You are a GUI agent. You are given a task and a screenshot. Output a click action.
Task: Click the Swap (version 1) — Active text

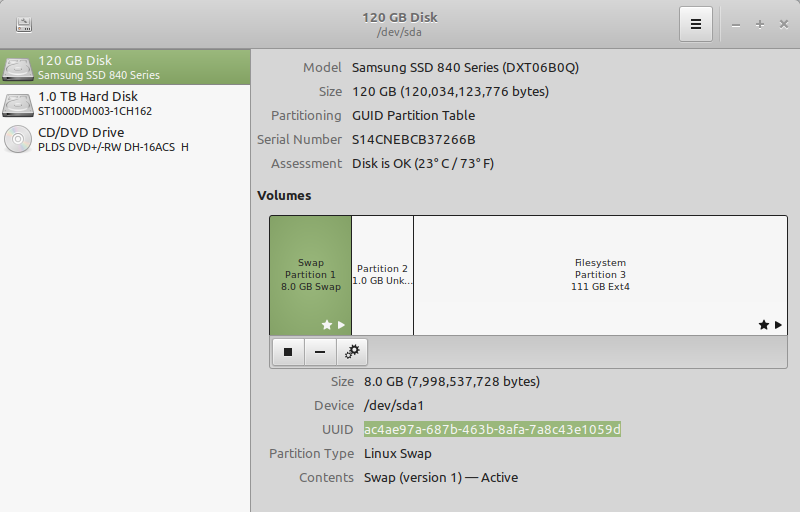441,477
